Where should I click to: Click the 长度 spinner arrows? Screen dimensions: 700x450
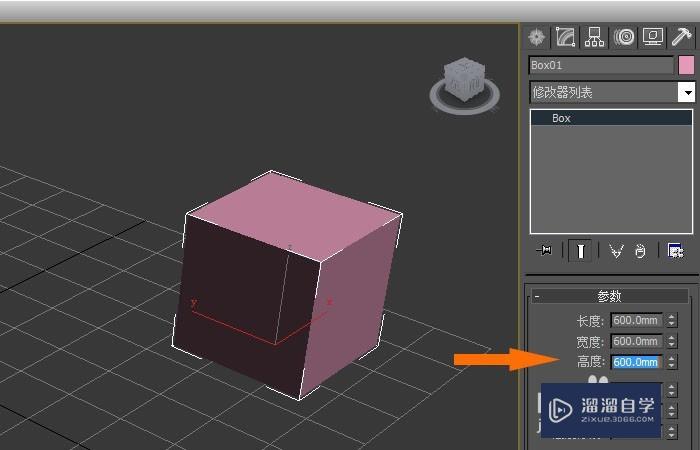(x=672, y=320)
